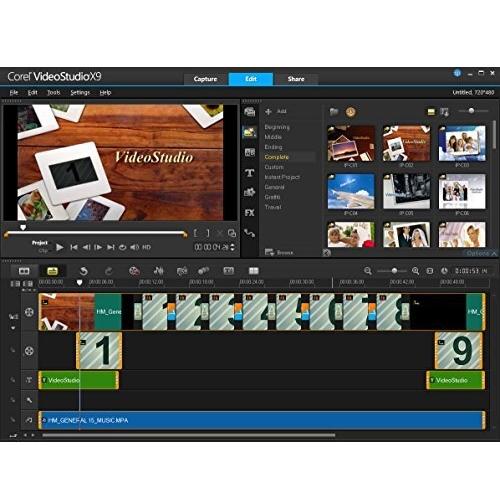This screenshot has height=500, width=500.
Task: Adjust the timecode stepper arrows
Action: pos(232,247)
